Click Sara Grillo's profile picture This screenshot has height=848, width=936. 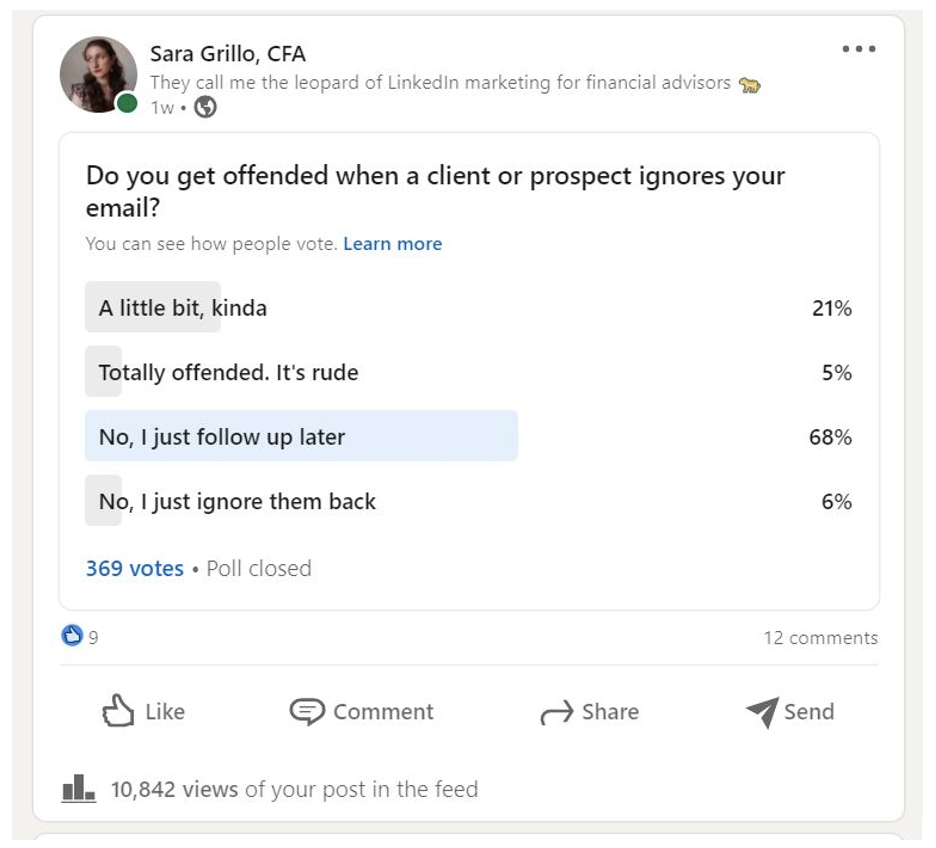coord(99,70)
